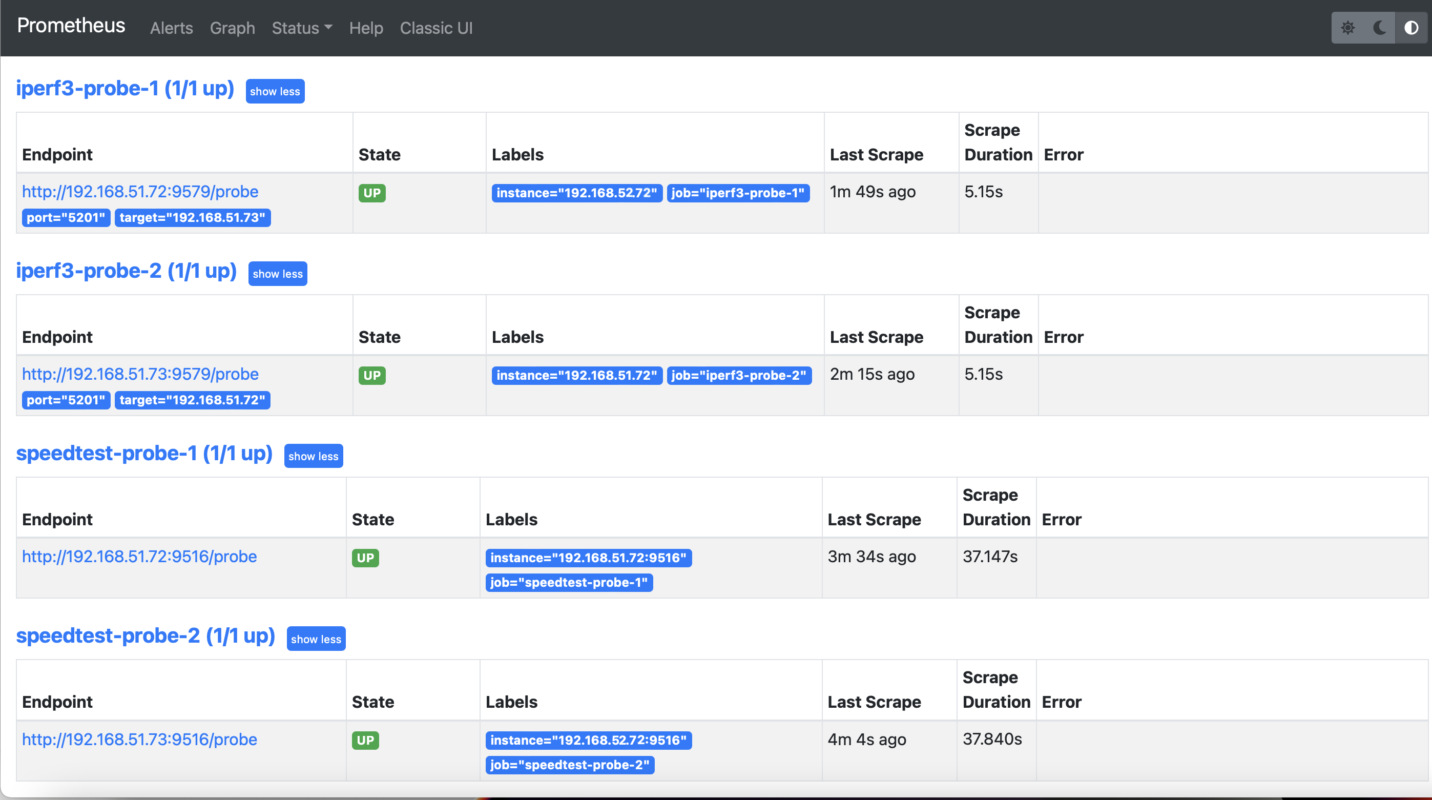Click the Prometheus brand title
The image size is (1432, 800).
(71, 25)
